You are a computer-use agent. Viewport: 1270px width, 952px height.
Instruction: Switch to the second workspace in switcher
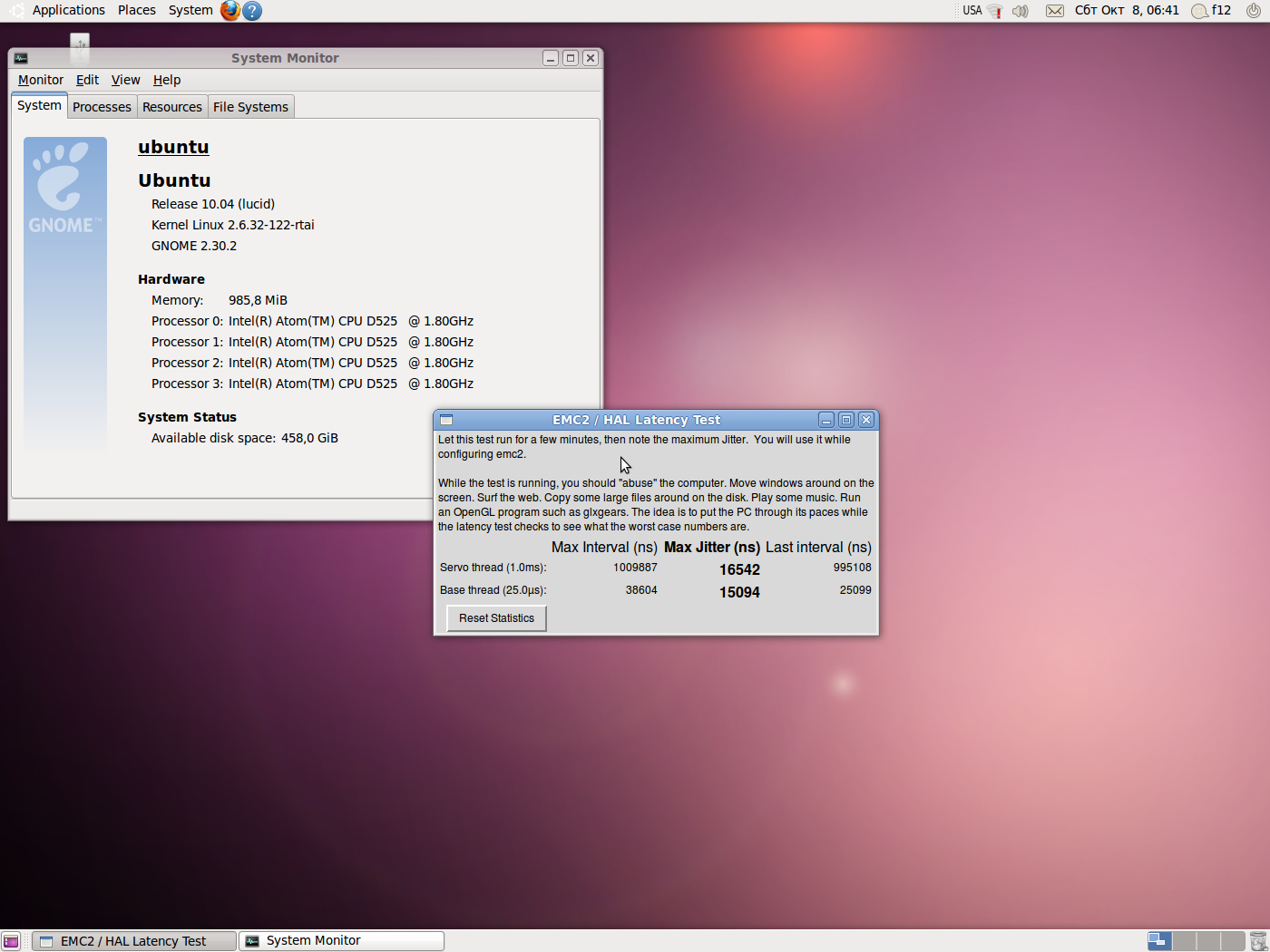pyautogui.click(x=1184, y=941)
